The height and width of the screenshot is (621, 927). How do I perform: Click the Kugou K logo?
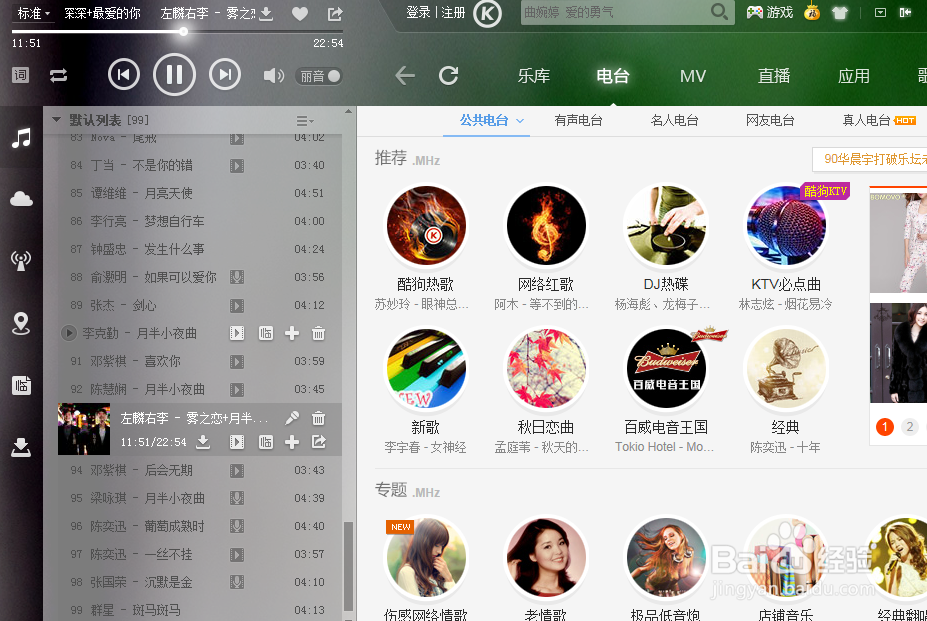[488, 14]
